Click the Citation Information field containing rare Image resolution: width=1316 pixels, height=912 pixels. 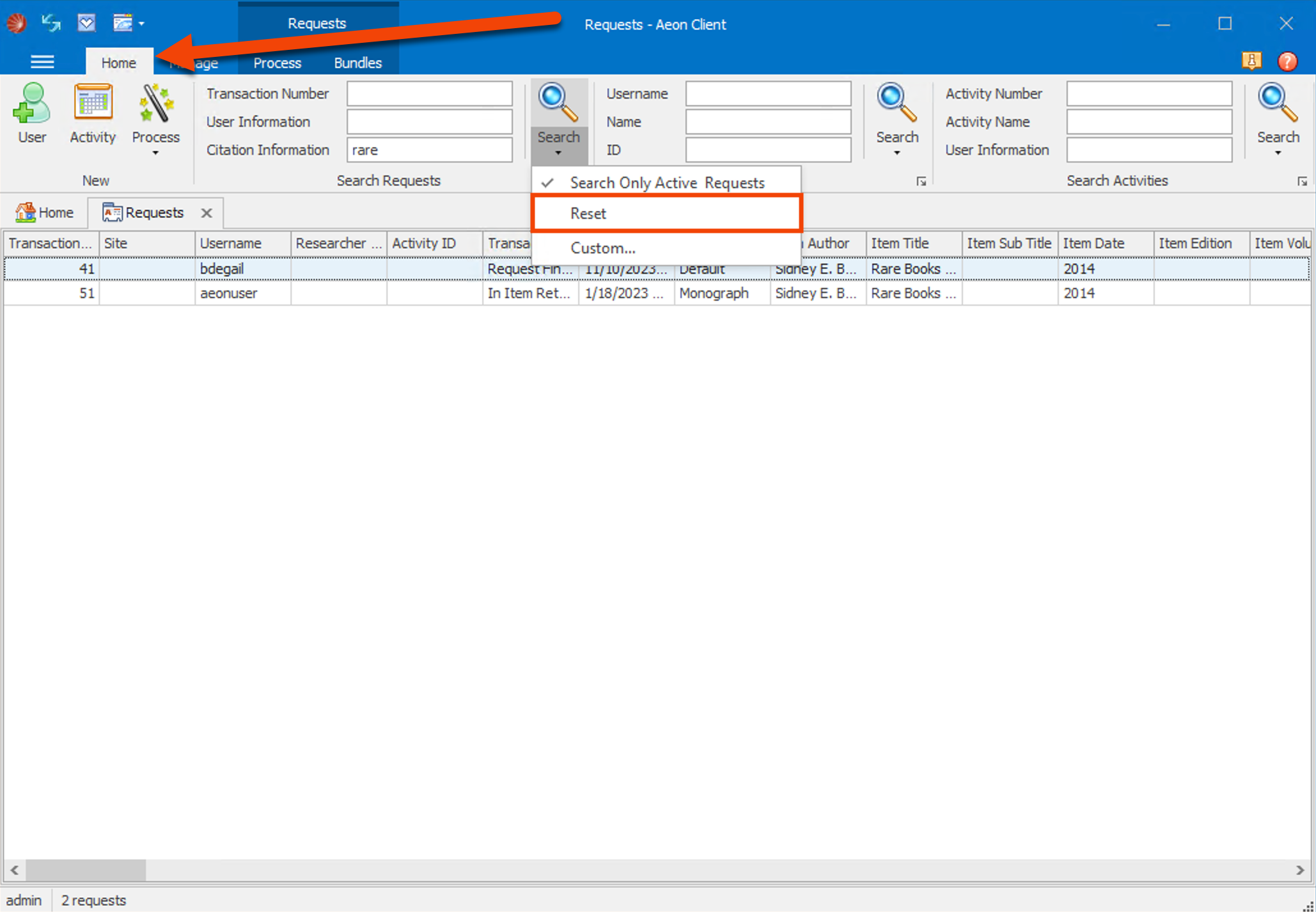[429, 150]
